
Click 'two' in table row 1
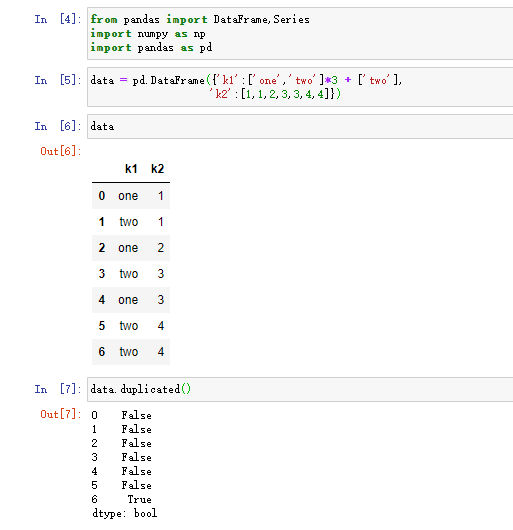pos(129,222)
